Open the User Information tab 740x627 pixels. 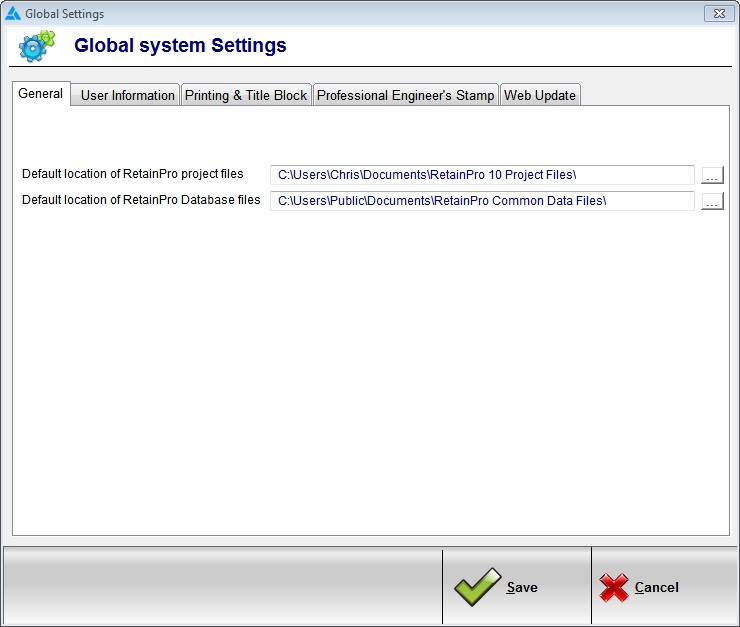127,95
